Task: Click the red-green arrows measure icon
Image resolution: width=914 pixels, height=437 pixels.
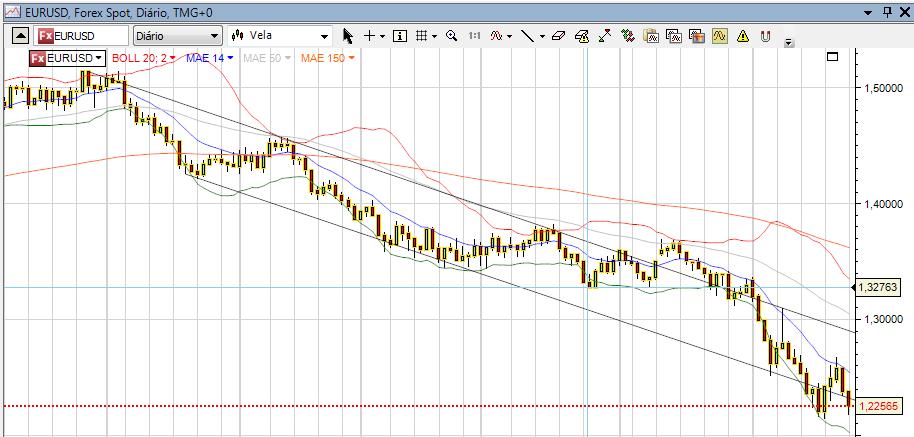Action: 604,36
